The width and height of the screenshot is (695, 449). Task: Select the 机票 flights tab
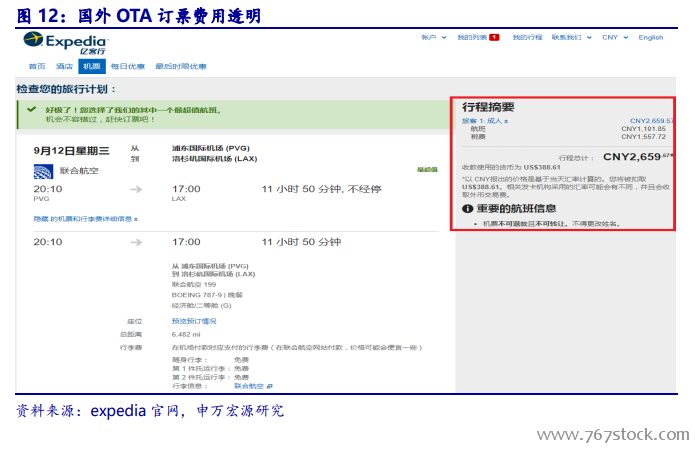point(92,66)
